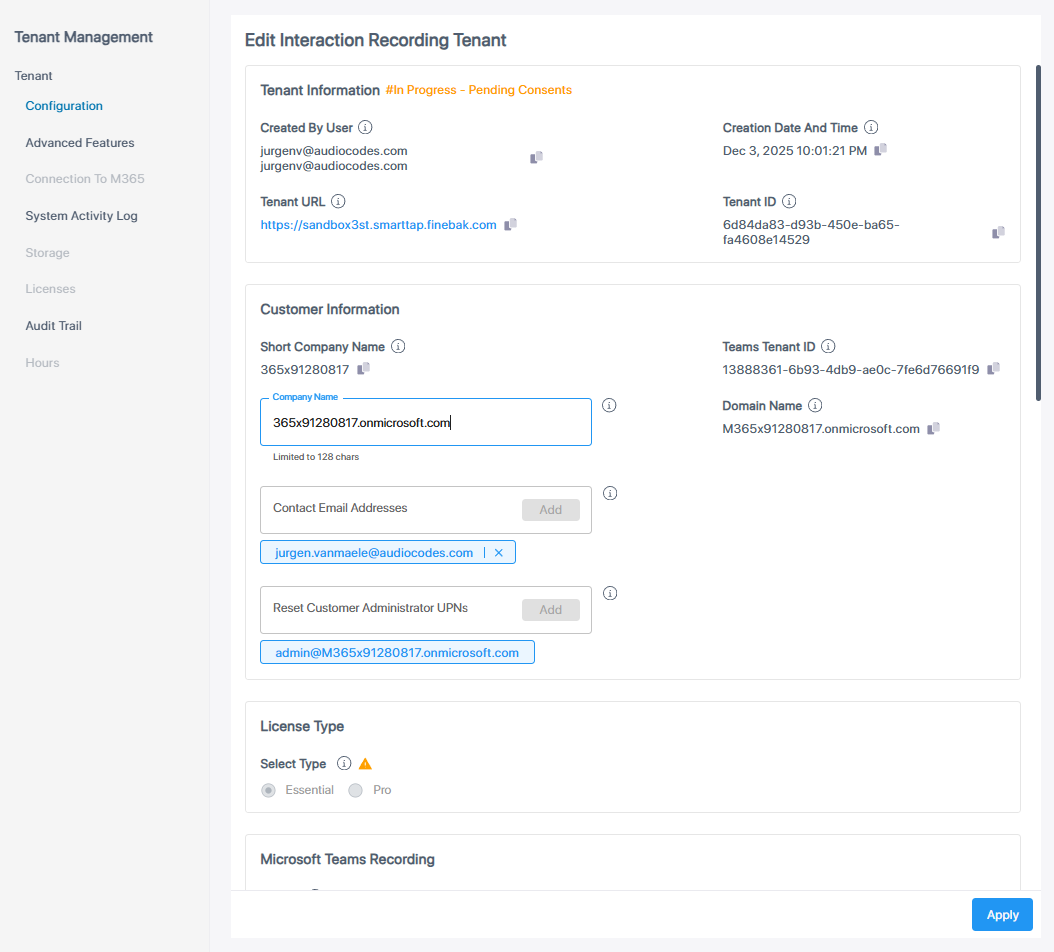Copy the Tenant URL to clipboard
This screenshot has width=1054, height=952.
tap(510, 225)
